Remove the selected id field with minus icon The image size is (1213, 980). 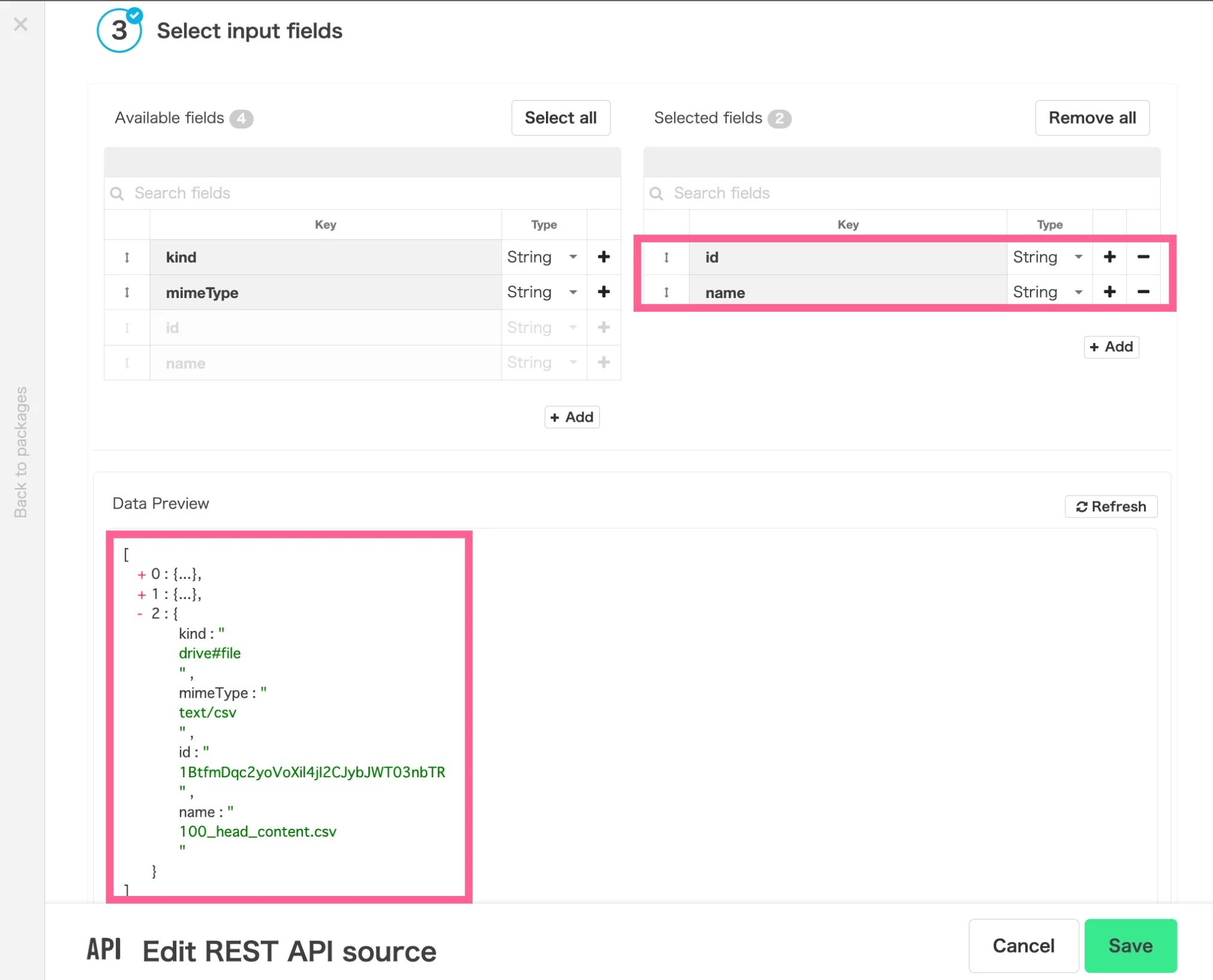(1143, 257)
